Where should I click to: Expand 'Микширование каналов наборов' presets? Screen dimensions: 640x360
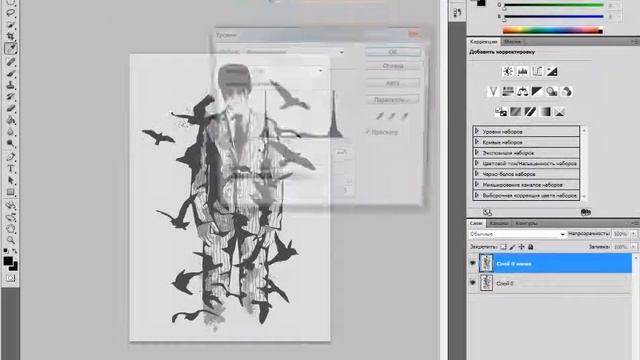(477, 184)
